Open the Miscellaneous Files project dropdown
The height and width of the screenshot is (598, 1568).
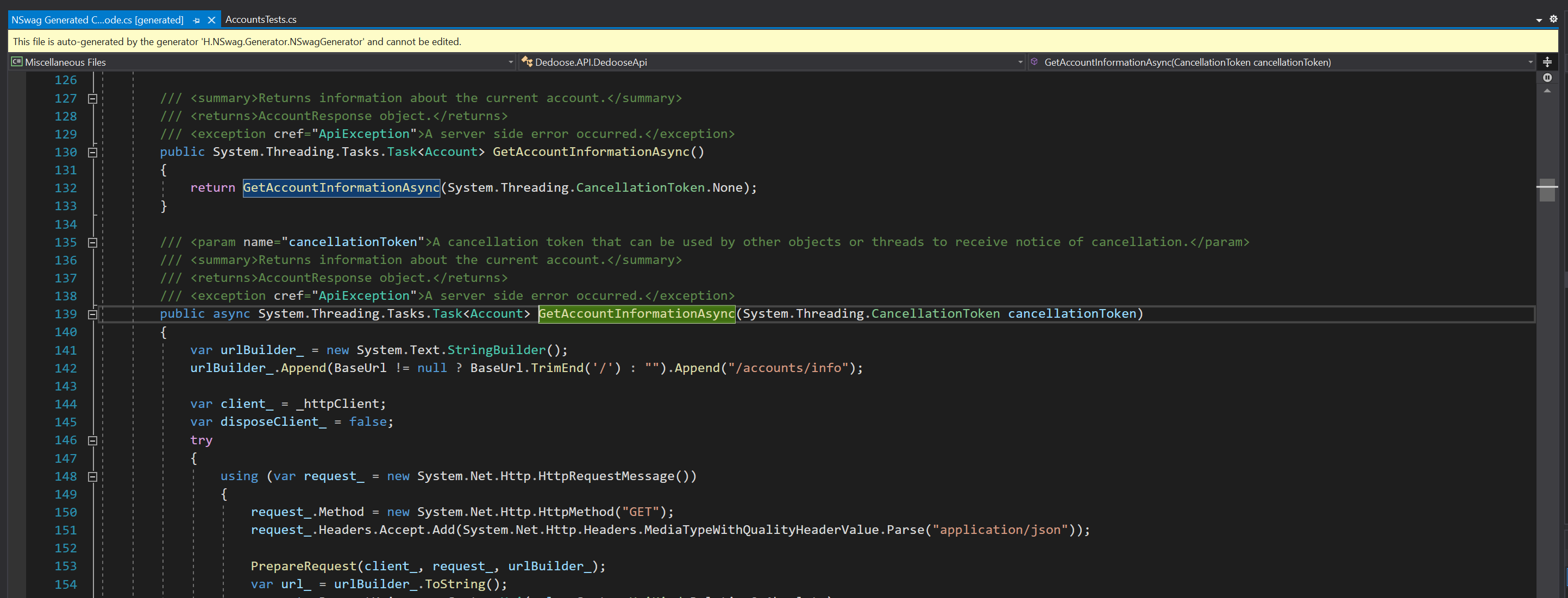pos(510,61)
